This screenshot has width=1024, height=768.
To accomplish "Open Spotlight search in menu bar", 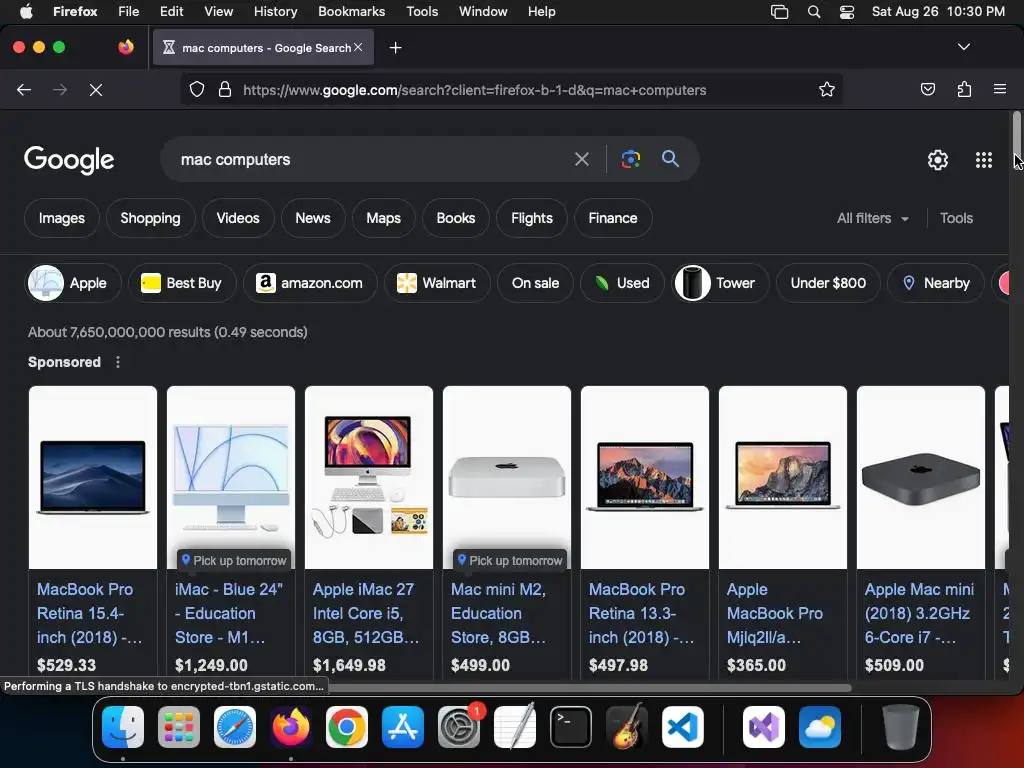I will pyautogui.click(x=814, y=12).
